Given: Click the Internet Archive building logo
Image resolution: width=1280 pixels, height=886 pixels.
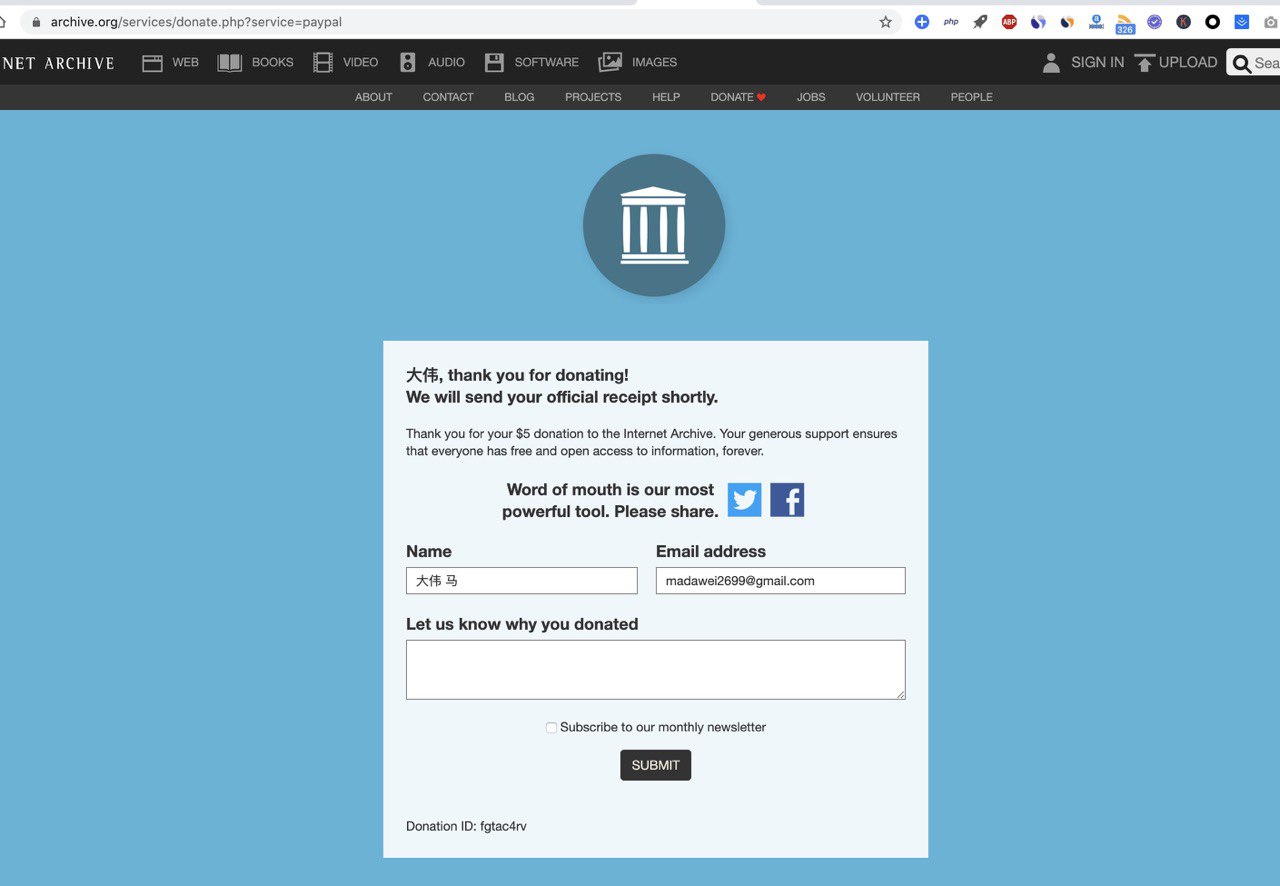Looking at the screenshot, I should click(654, 225).
